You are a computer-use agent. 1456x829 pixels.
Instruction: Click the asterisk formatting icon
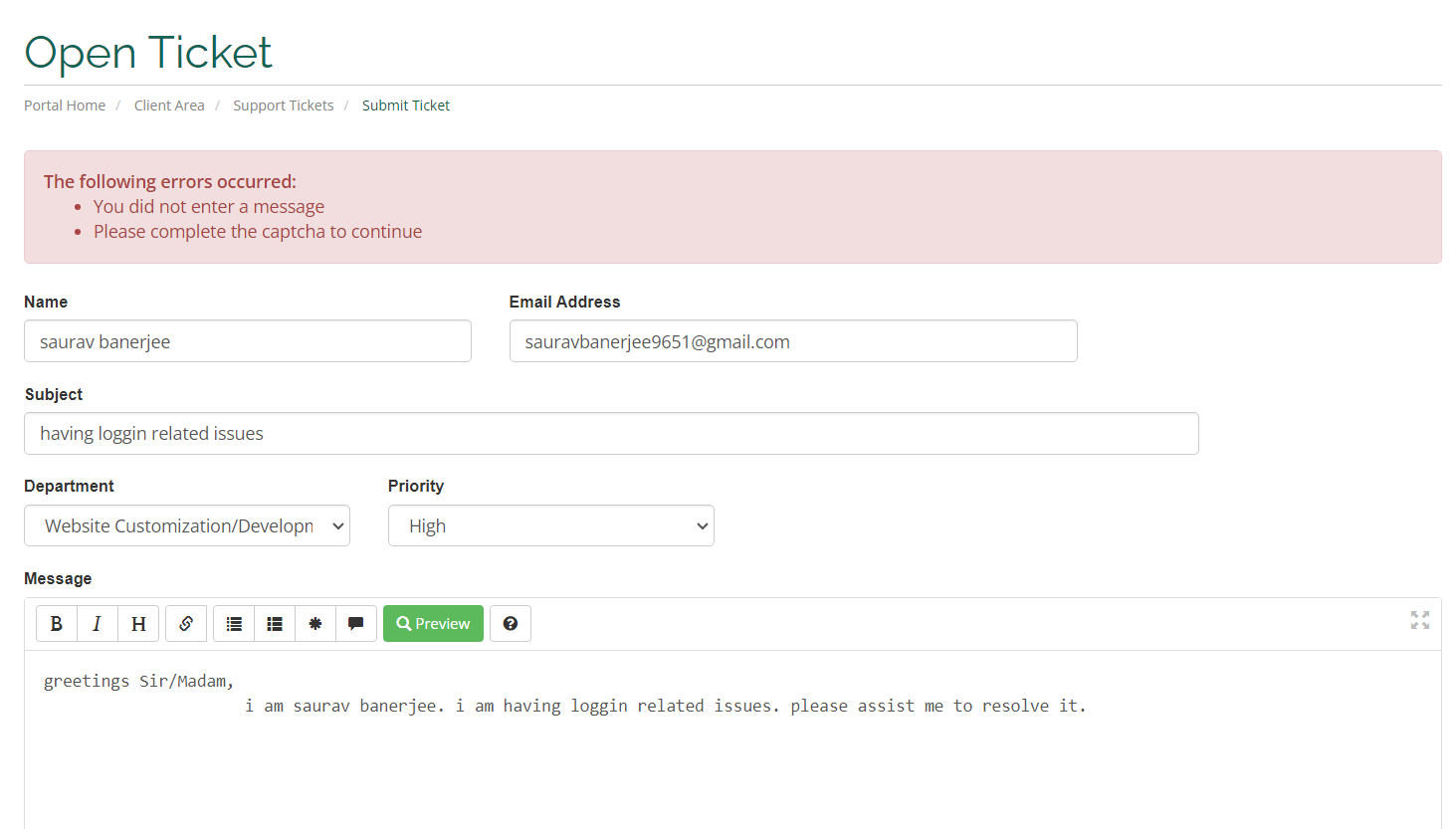click(x=315, y=623)
